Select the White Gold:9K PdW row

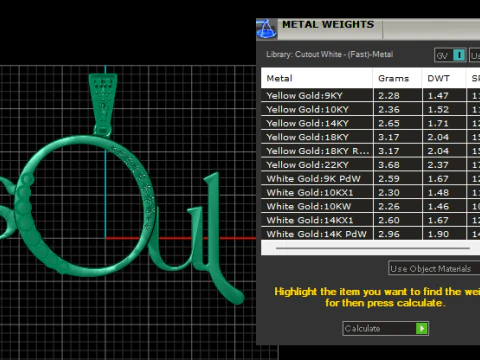370,179
